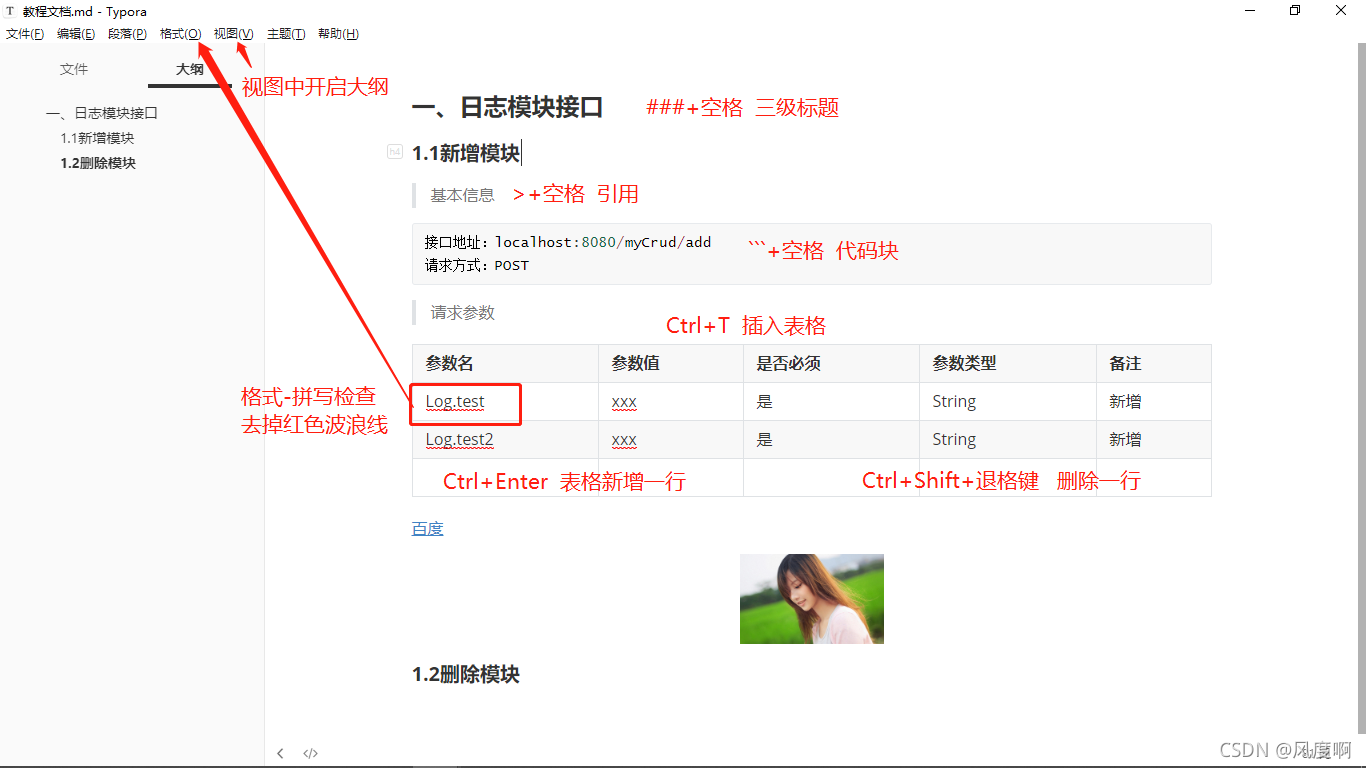Restore down the Typora window
1366x768 pixels.
(1296, 11)
